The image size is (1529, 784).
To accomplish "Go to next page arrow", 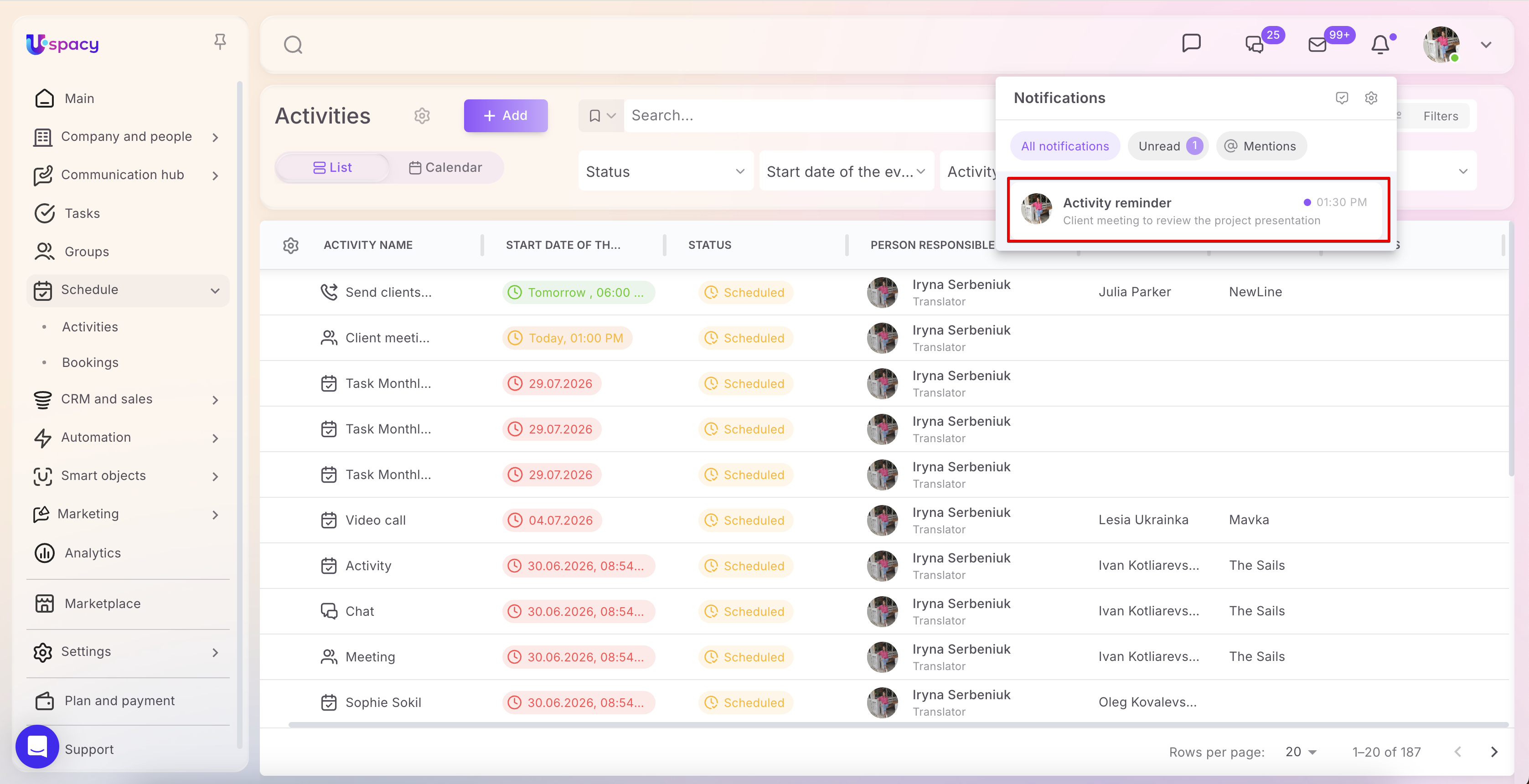I will click(1494, 752).
